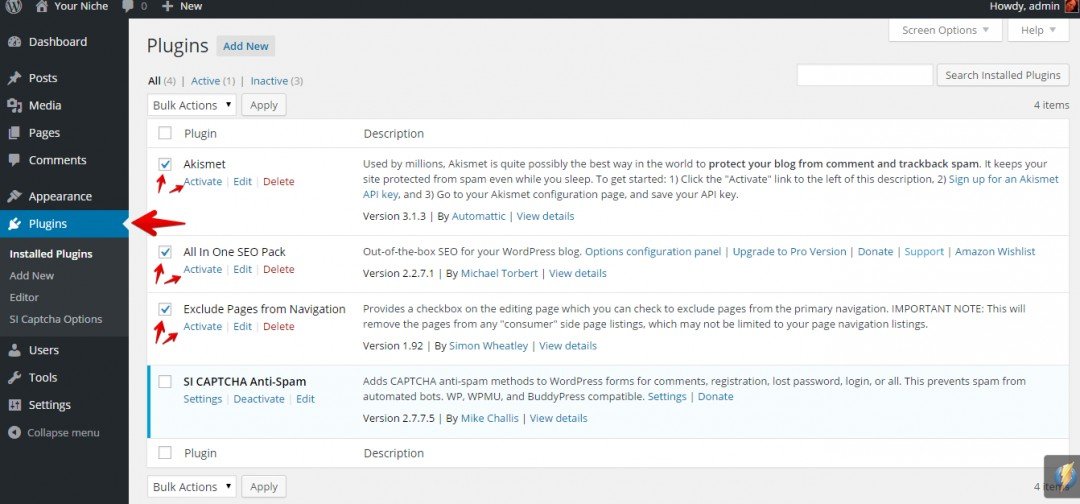Activate the Akismet plugin
1080x504 pixels.
202,182
